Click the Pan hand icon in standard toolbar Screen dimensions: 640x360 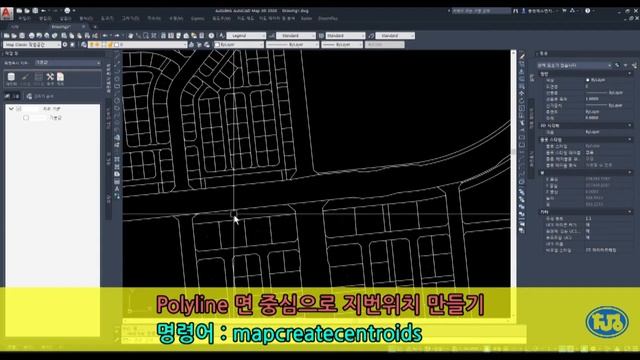(x=130, y=36)
